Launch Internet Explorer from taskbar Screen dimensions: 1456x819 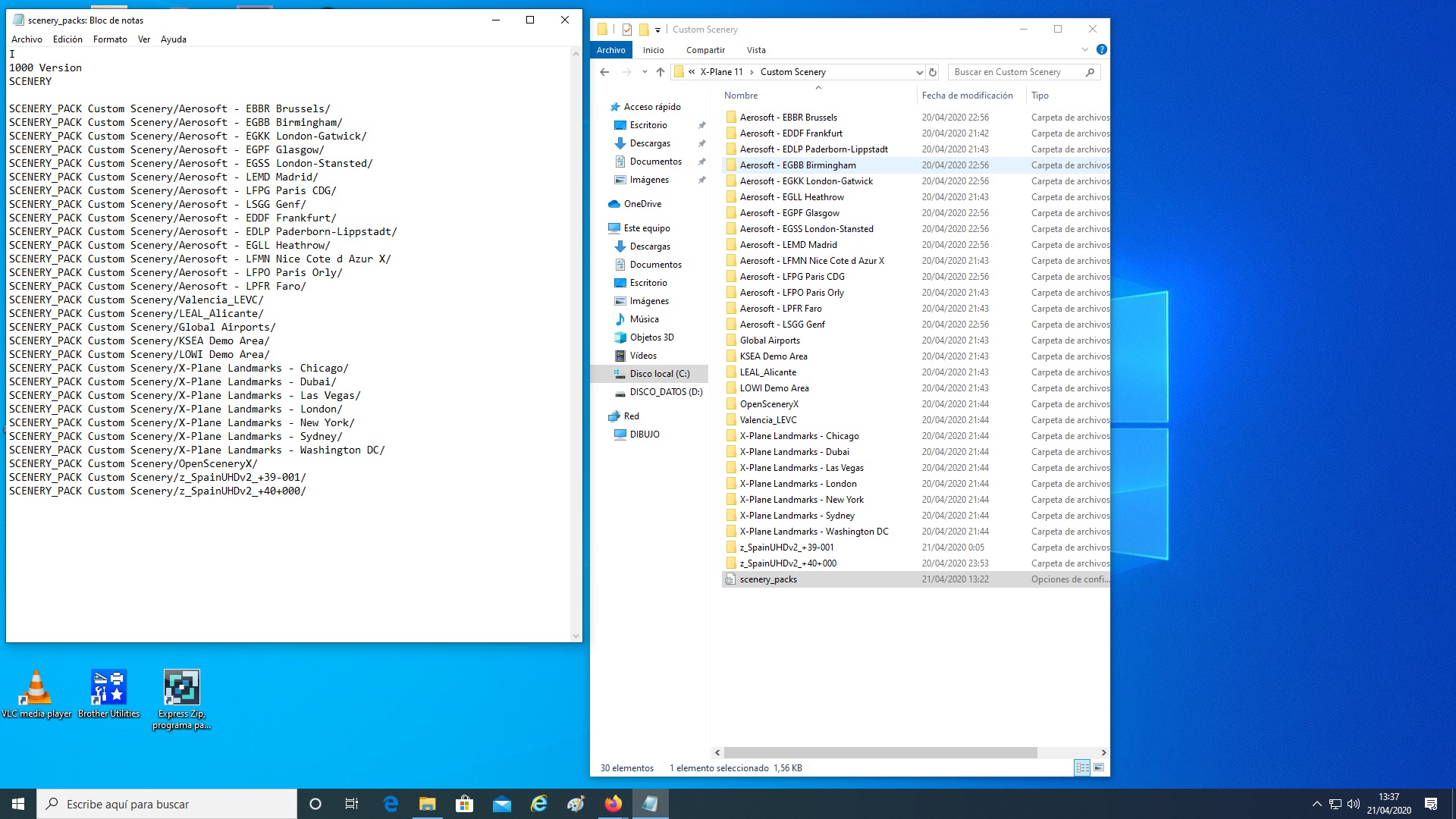(538, 804)
